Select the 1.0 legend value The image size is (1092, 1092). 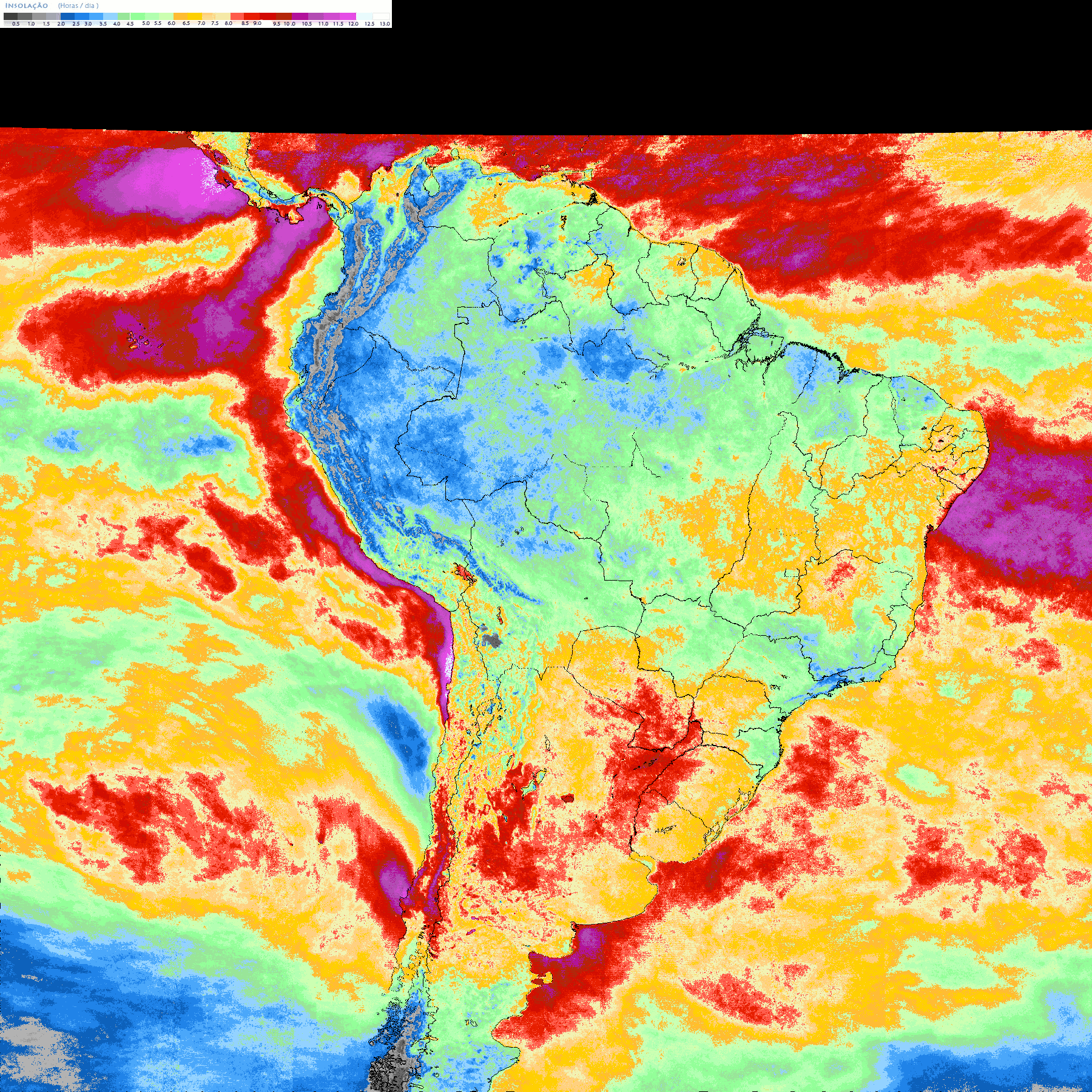(x=31, y=24)
